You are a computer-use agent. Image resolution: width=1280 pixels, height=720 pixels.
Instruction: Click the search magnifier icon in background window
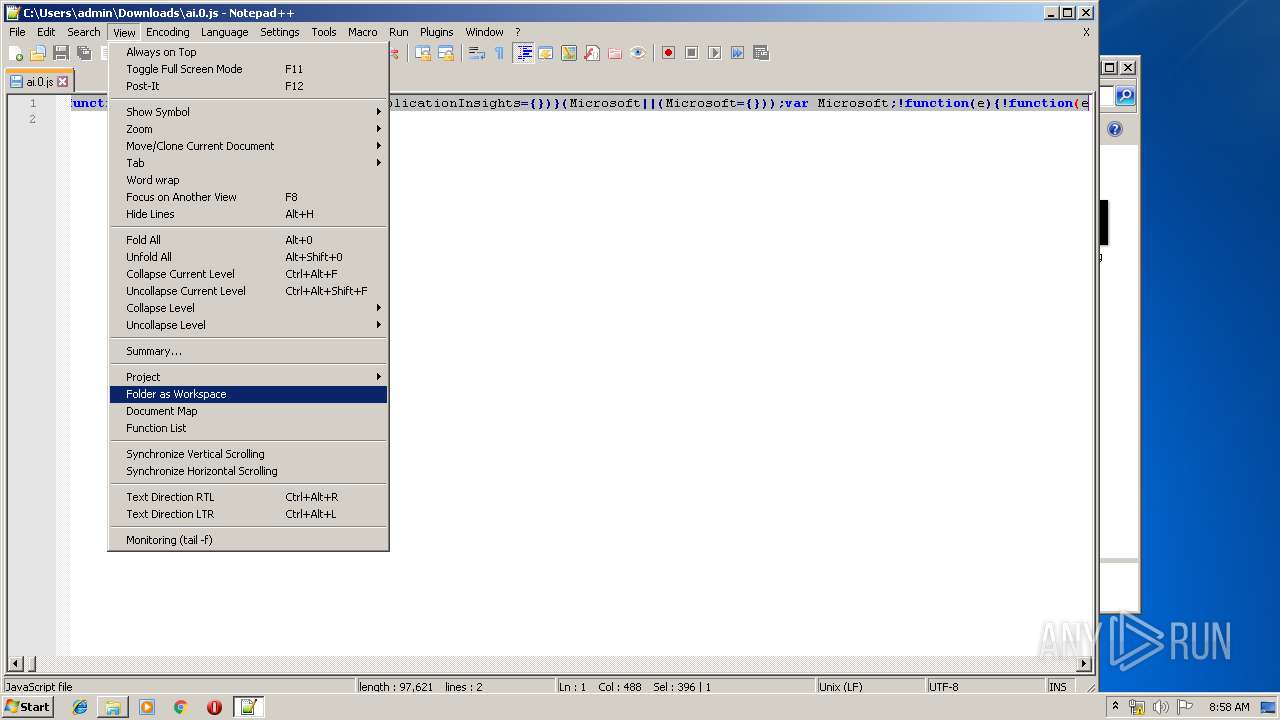1125,96
